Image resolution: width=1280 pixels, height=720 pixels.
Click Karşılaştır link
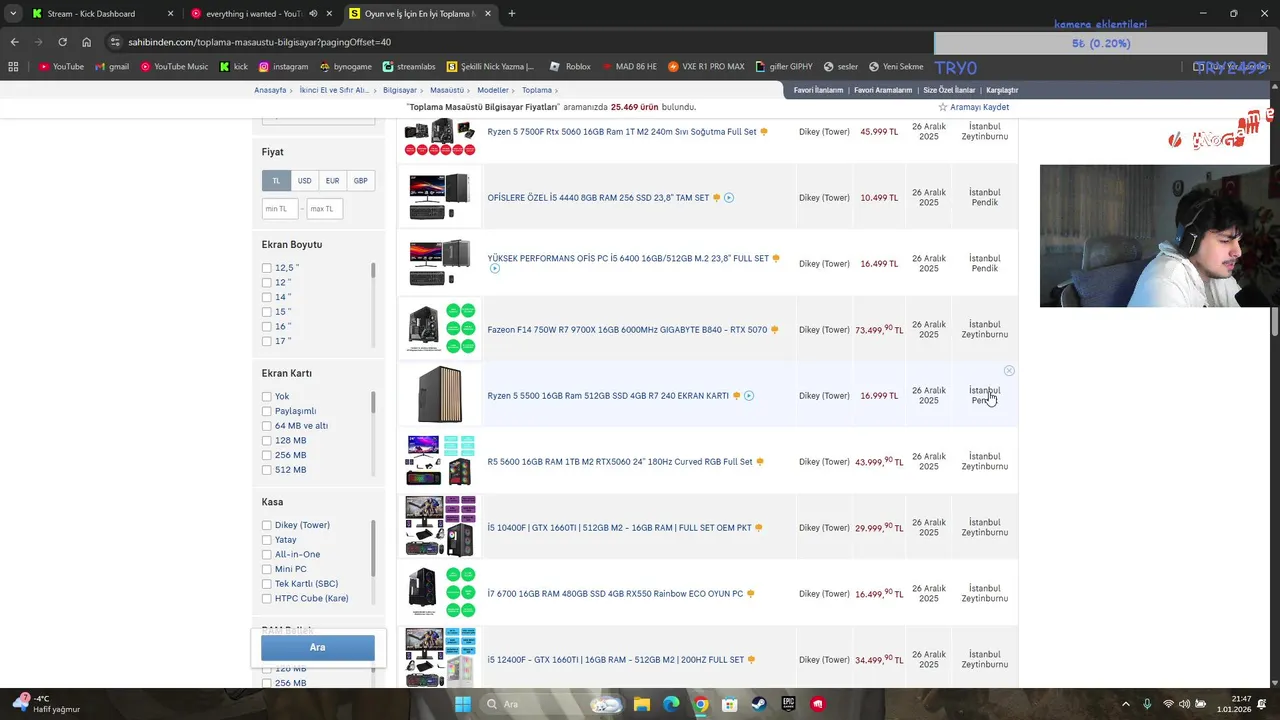[1002, 90]
